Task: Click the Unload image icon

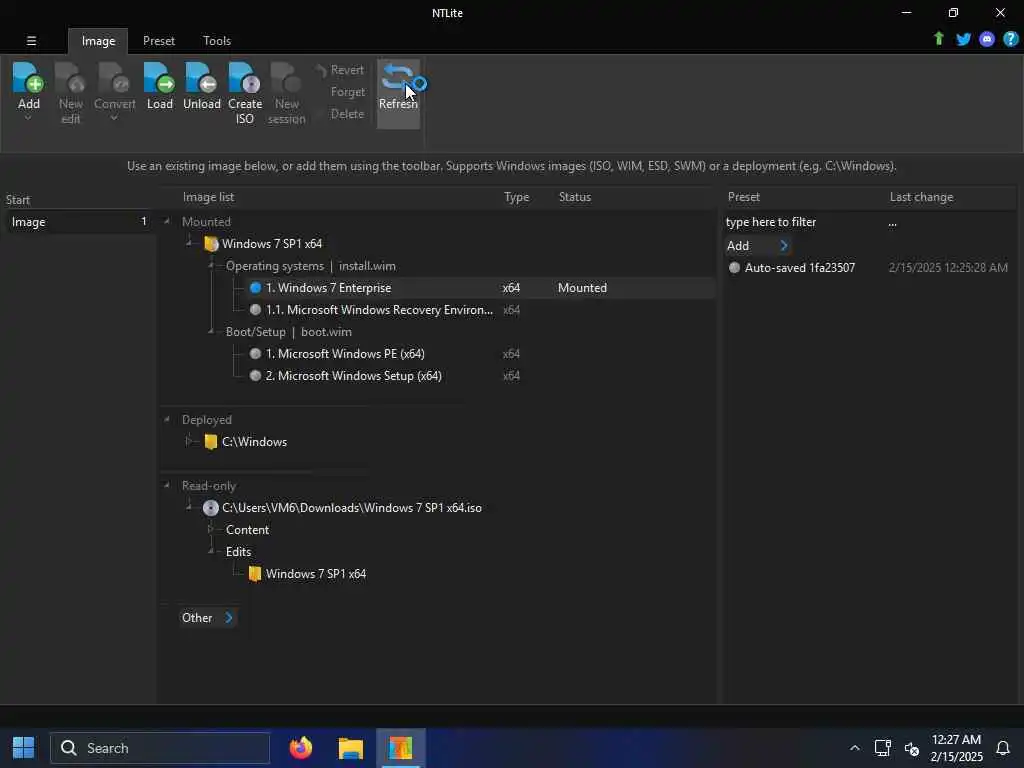Action: click(x=201, y=78)
